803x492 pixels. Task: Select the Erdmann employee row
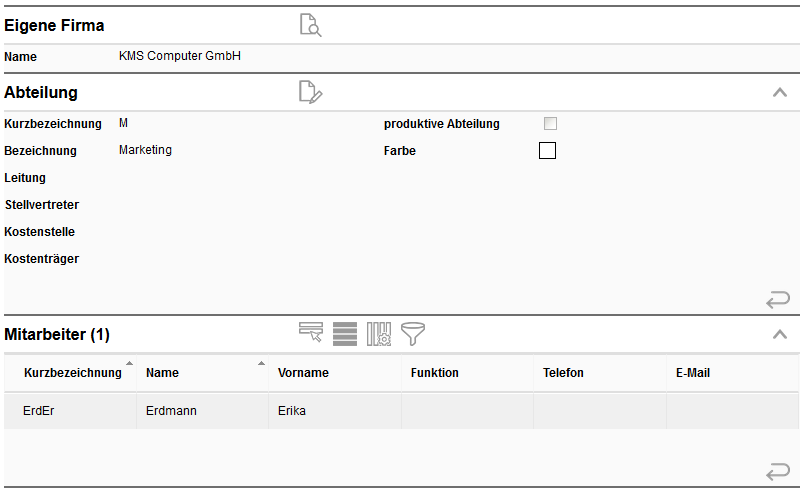point(166,411)
